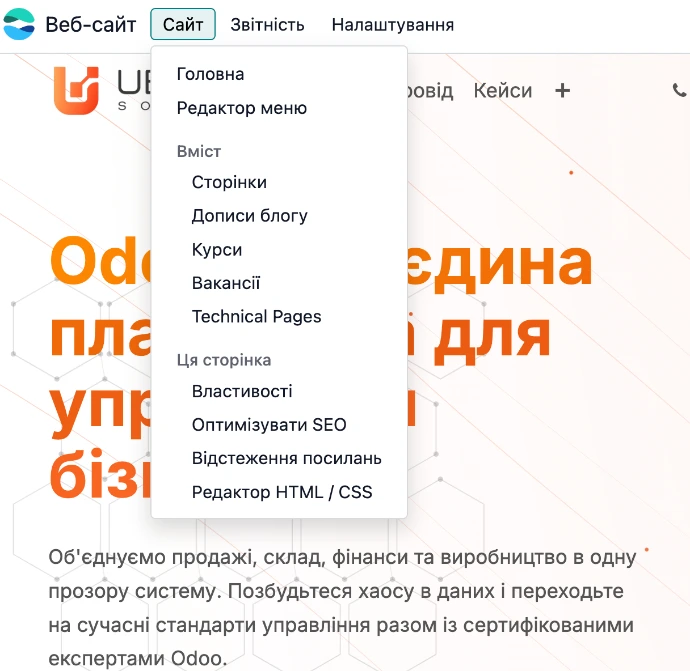Click the paragraph starting with Об'єднуємо продажі
Image resolution: width=690 pixels, height=671 pixels.
coord(342,608)
